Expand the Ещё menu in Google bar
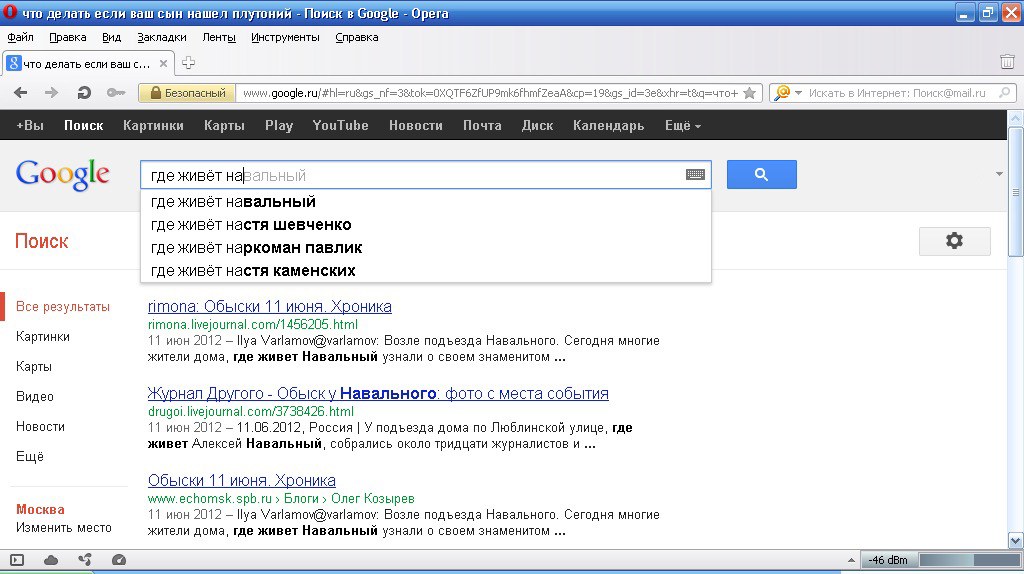 [682, 125]
